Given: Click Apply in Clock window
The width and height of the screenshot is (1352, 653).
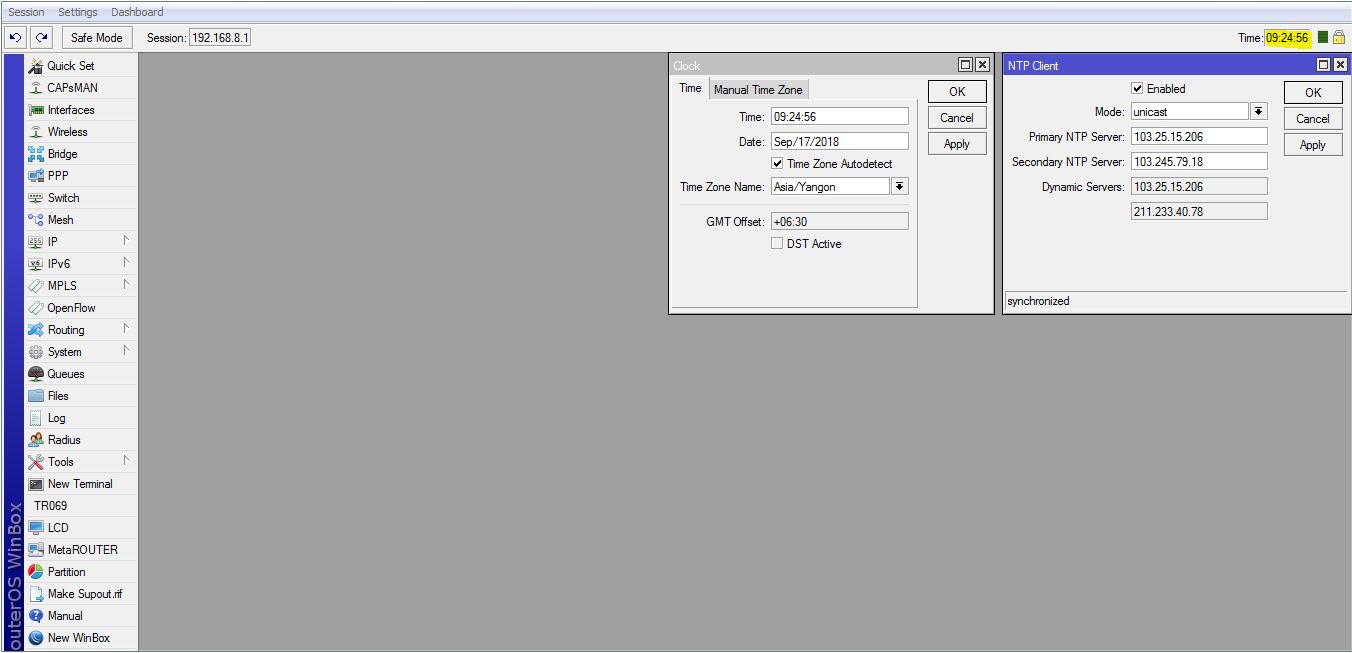Looking at the screenshot, I should click(957, 144).
